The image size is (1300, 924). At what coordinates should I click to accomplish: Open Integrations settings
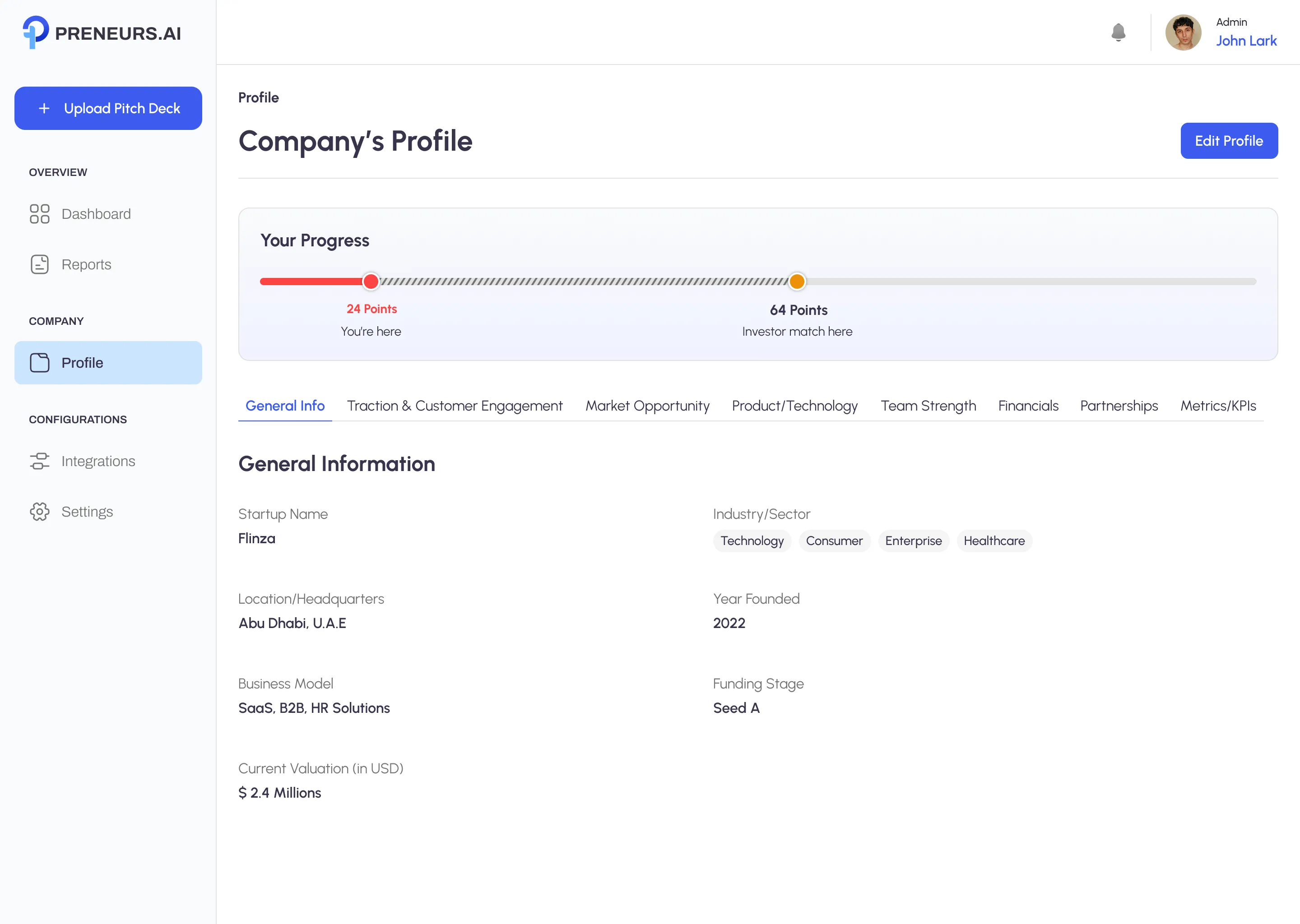(x=97, y=461)
